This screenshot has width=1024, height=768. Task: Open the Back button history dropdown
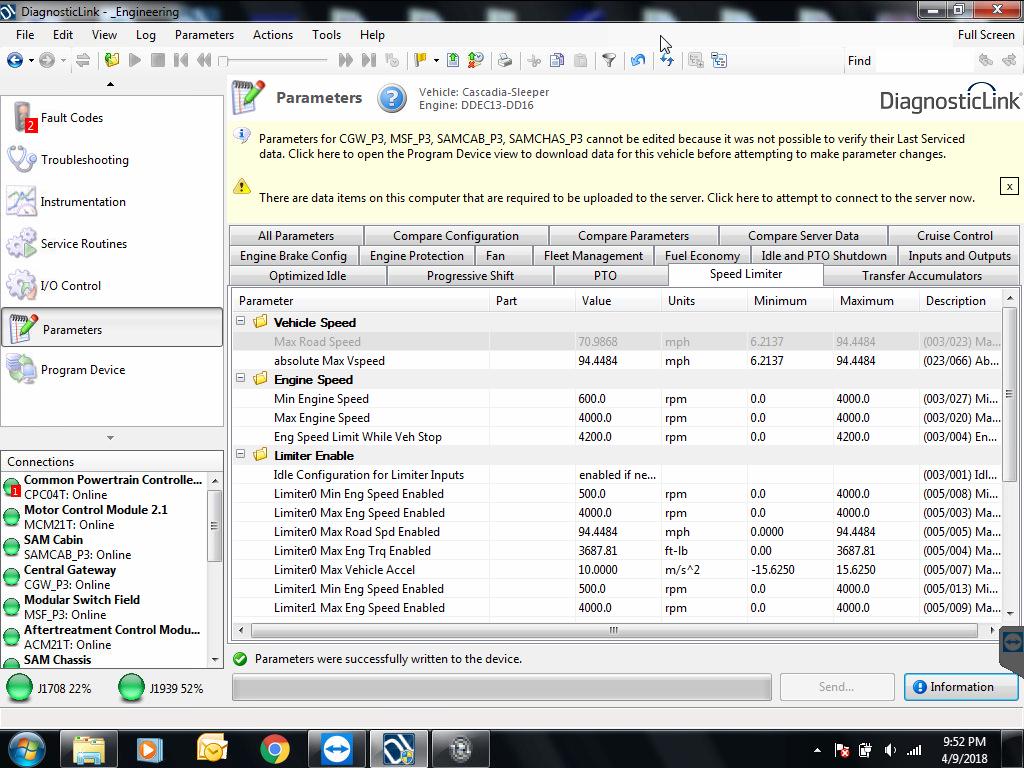[x=31, y=61]
